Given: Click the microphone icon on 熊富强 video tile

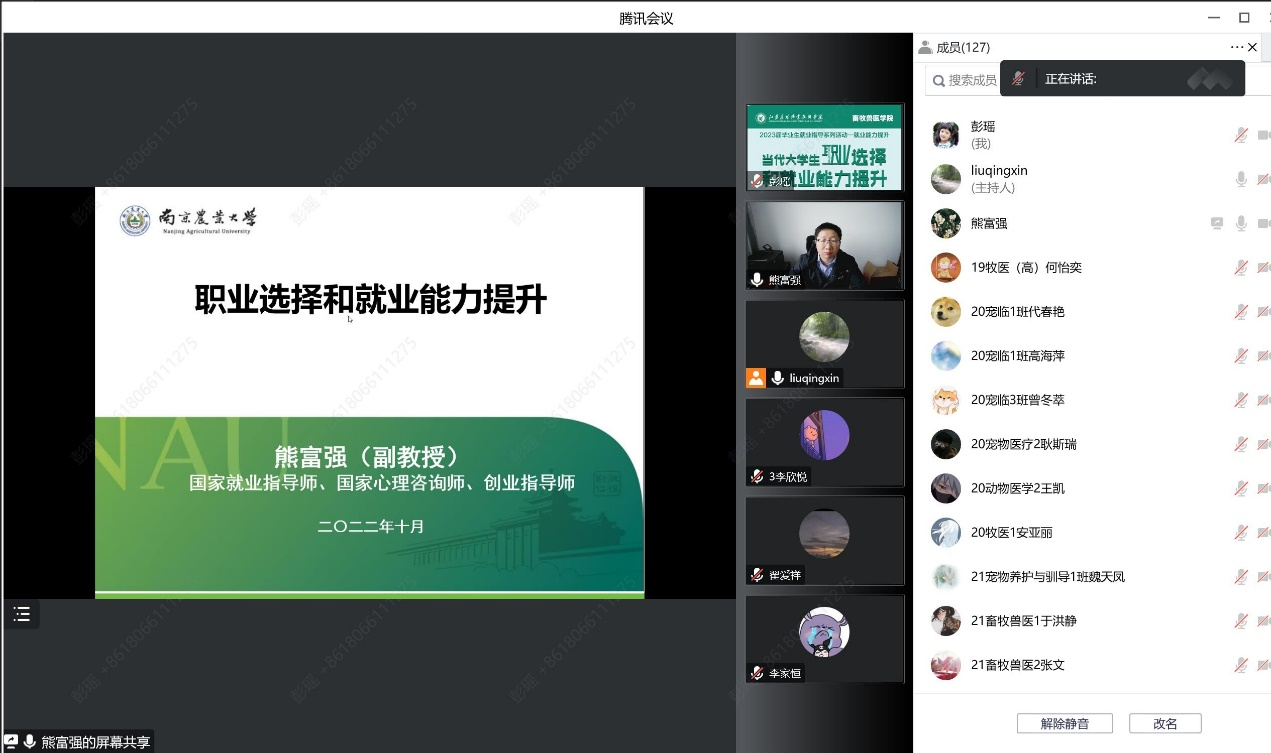Looking at the screenshot, I should pyautogui.click(x=757, y=280).
